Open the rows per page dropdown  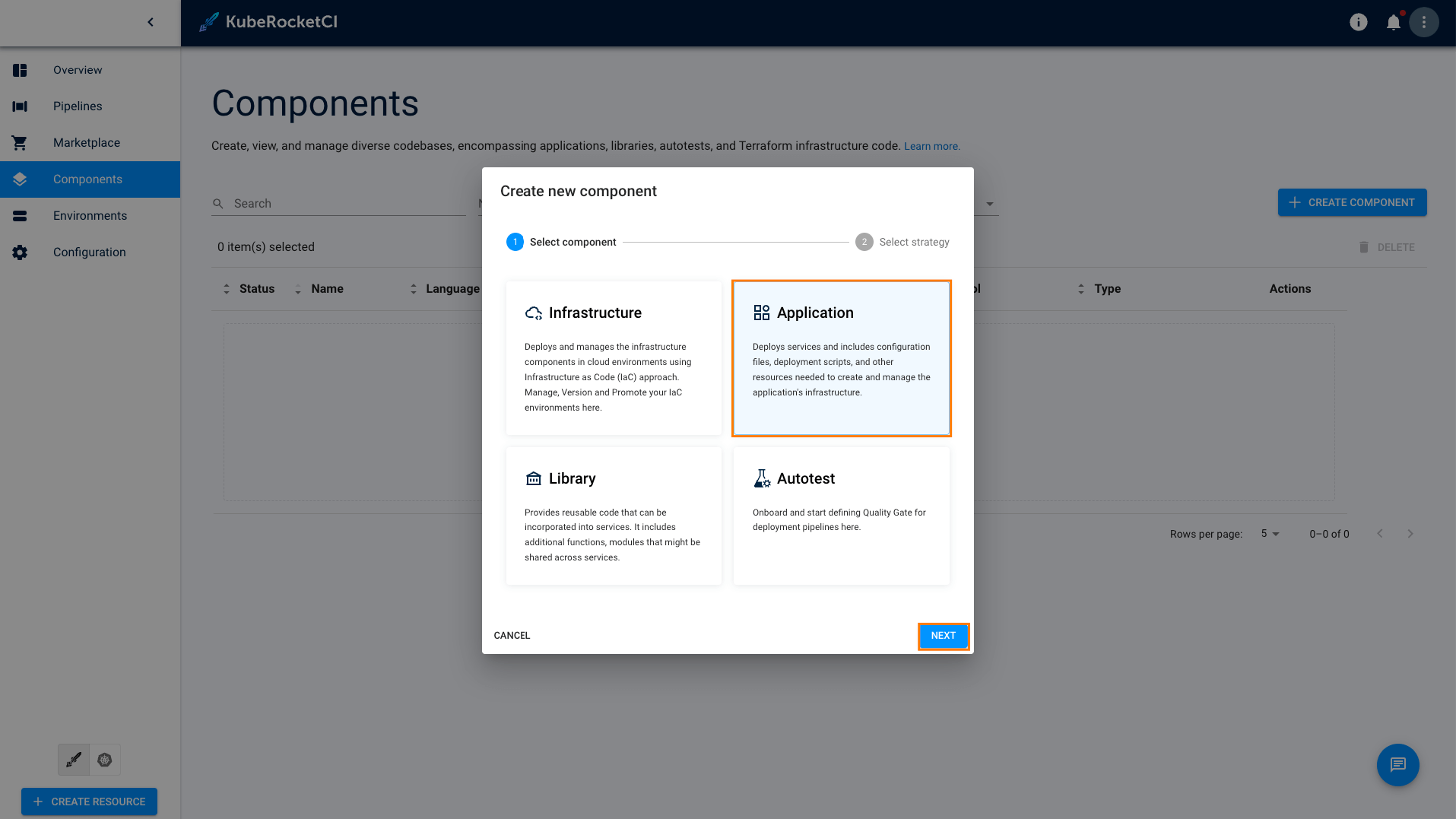click(1268, 534)
